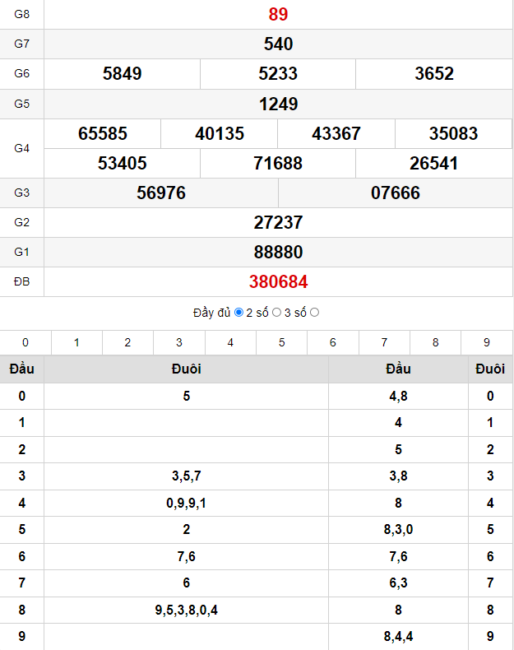Image resolution: width=514 pixels, height=650 pixels.
Task: Click the special prize number 380684
Action: click(x=279, y=282)
